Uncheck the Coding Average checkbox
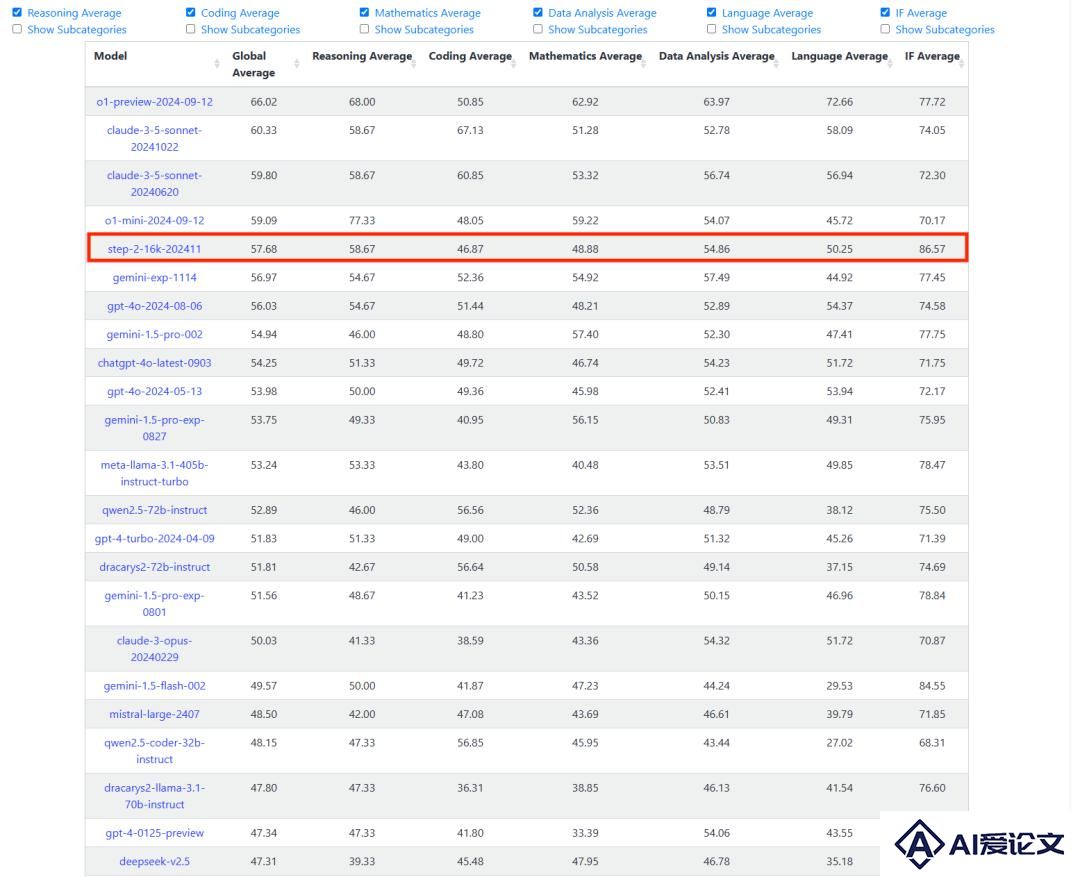The width and height of the screenshot is (1080, 877). click(x=191, y=12)
